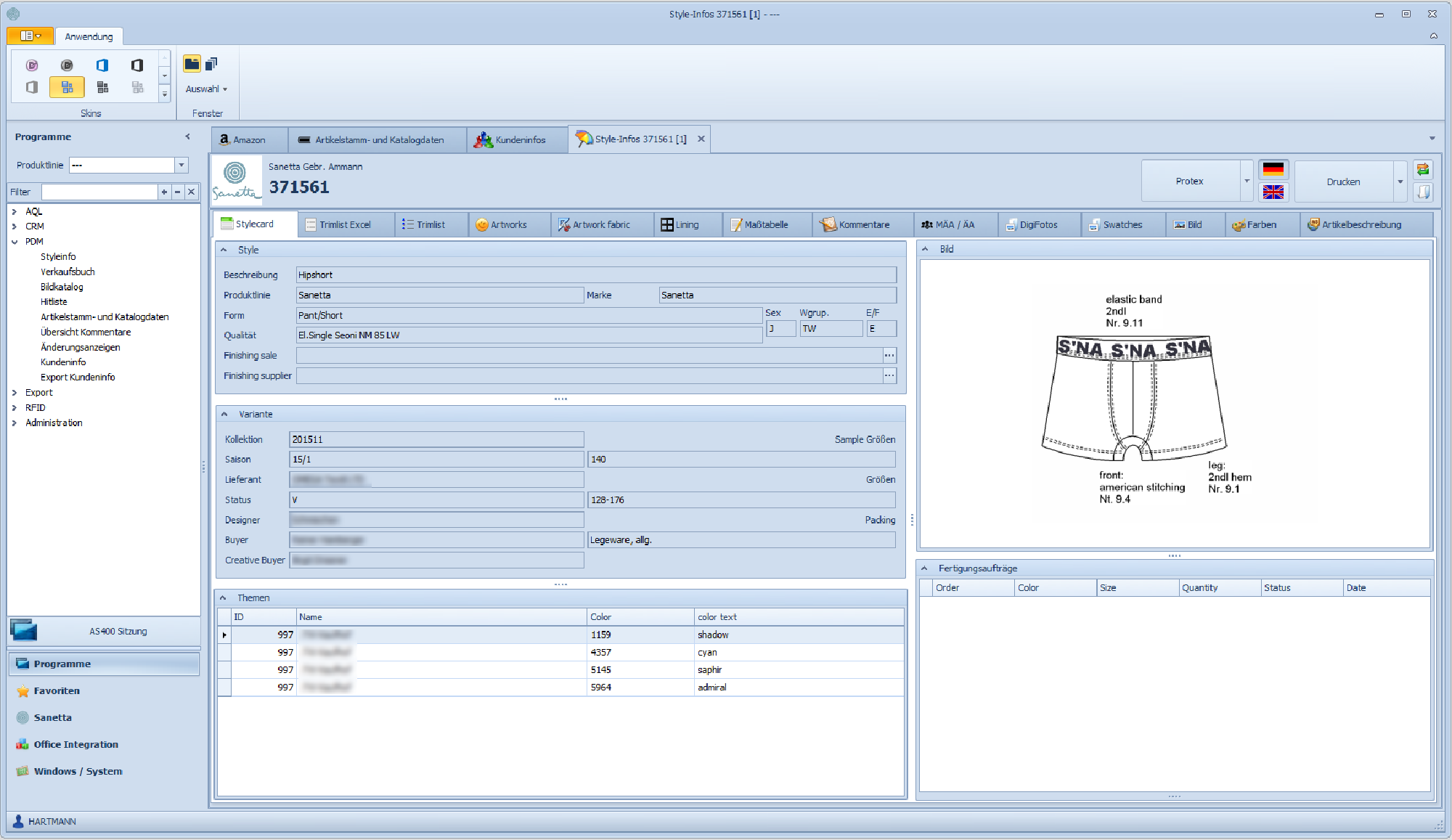Switch language to German flag
1452x840 pixels.
(x=1273, y=169)
